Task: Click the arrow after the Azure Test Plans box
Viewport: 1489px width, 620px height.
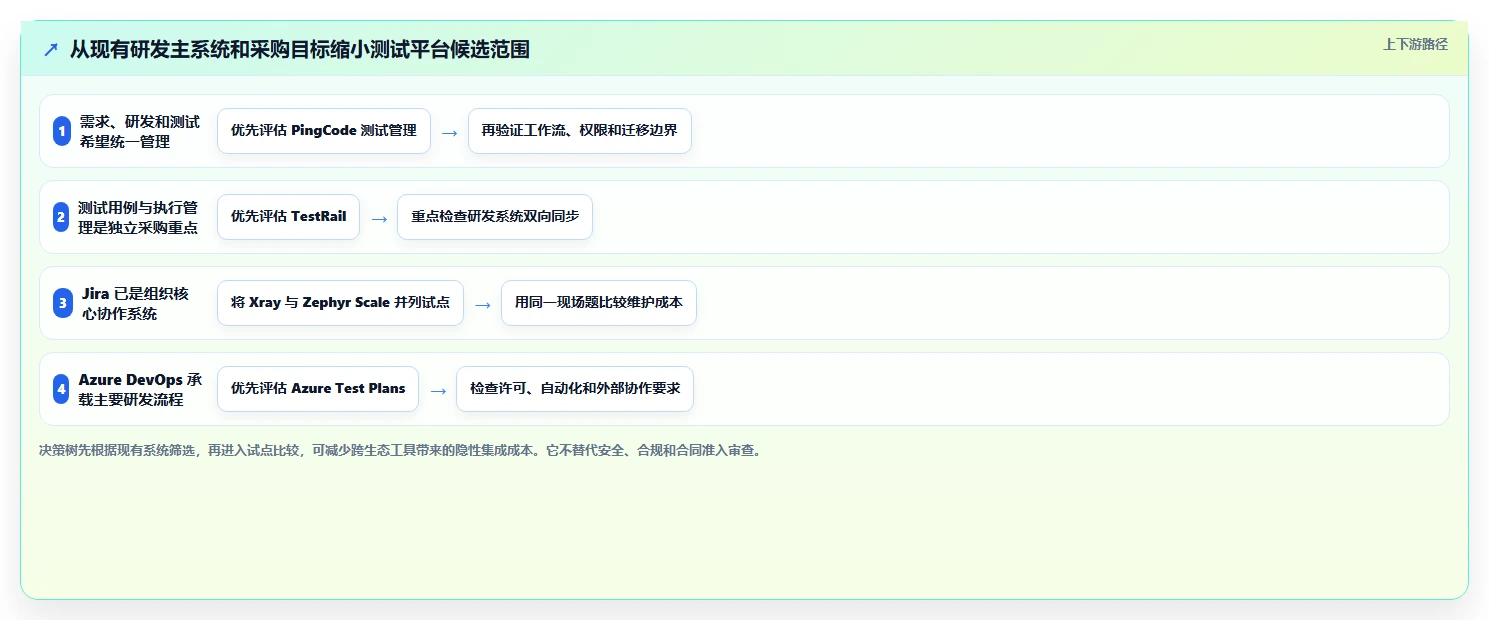Action: click(x=438, y=390)
